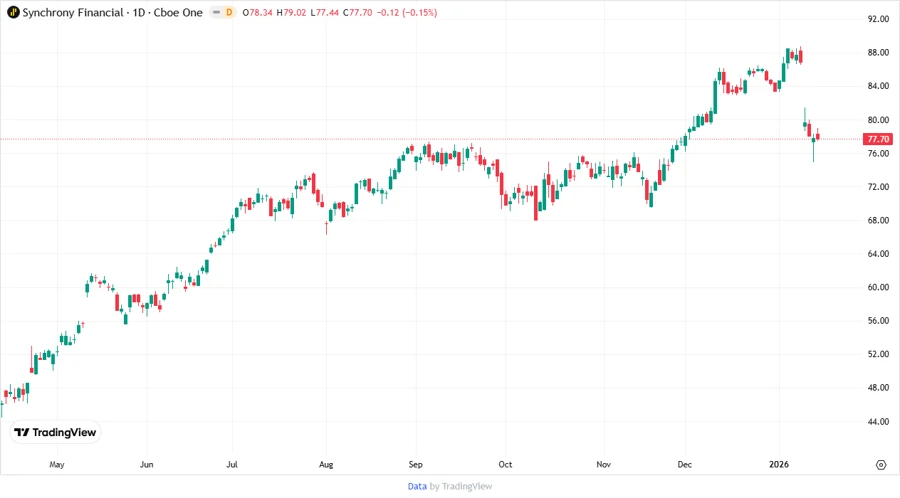Click the 56.00 price axis label

pos(878,321)
